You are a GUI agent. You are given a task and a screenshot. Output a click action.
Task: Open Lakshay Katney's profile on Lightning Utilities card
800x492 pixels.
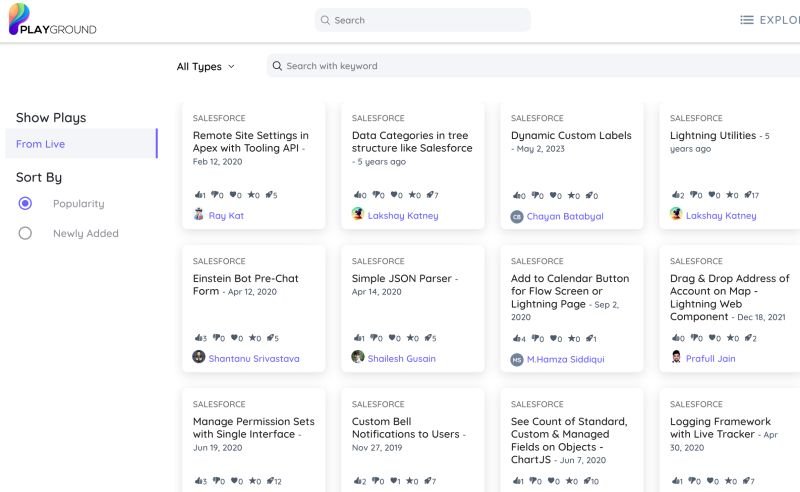pyautogui.click(x=721, y=215)
